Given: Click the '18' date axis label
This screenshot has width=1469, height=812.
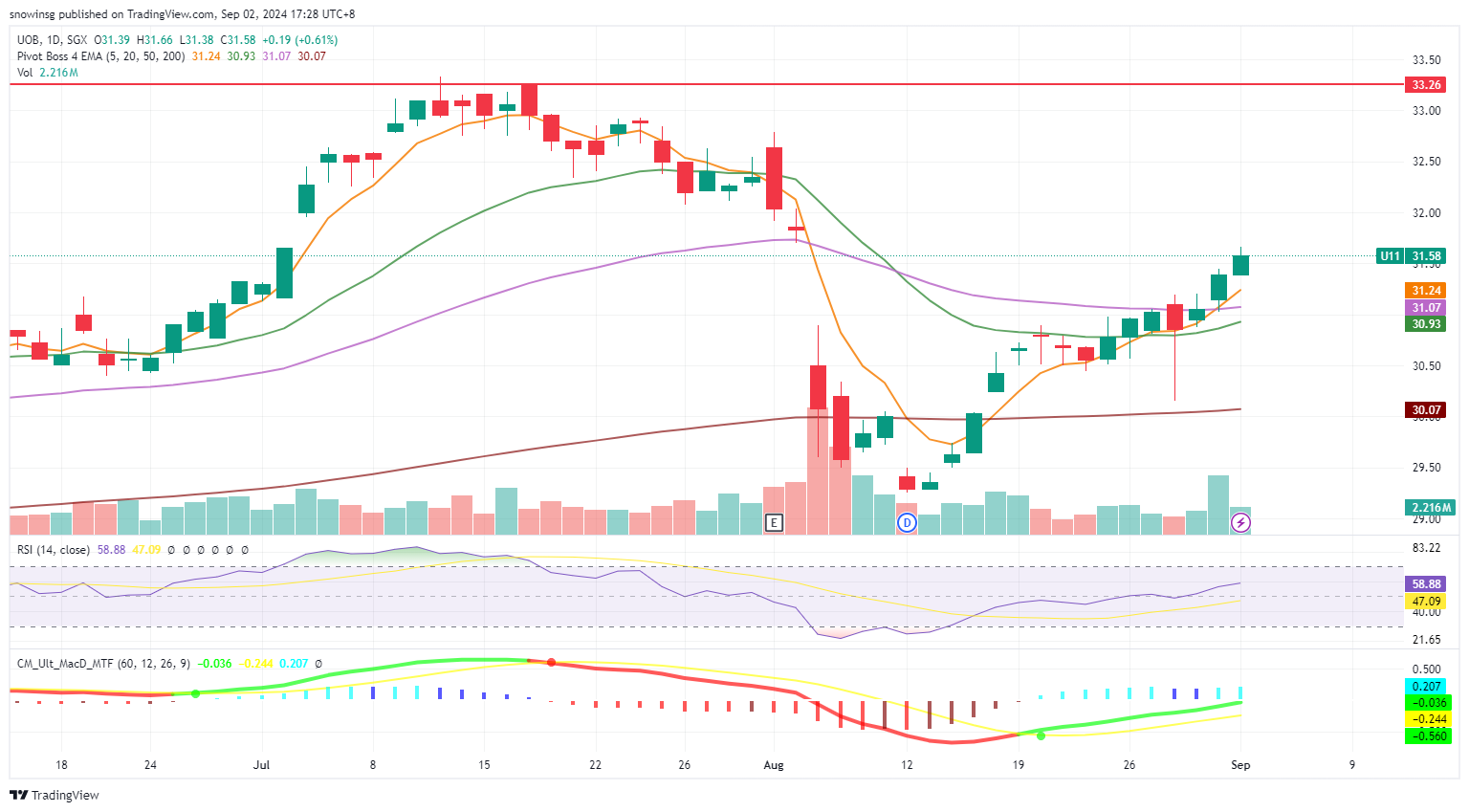Looking at the screenshot, I should tap(61, 765).
